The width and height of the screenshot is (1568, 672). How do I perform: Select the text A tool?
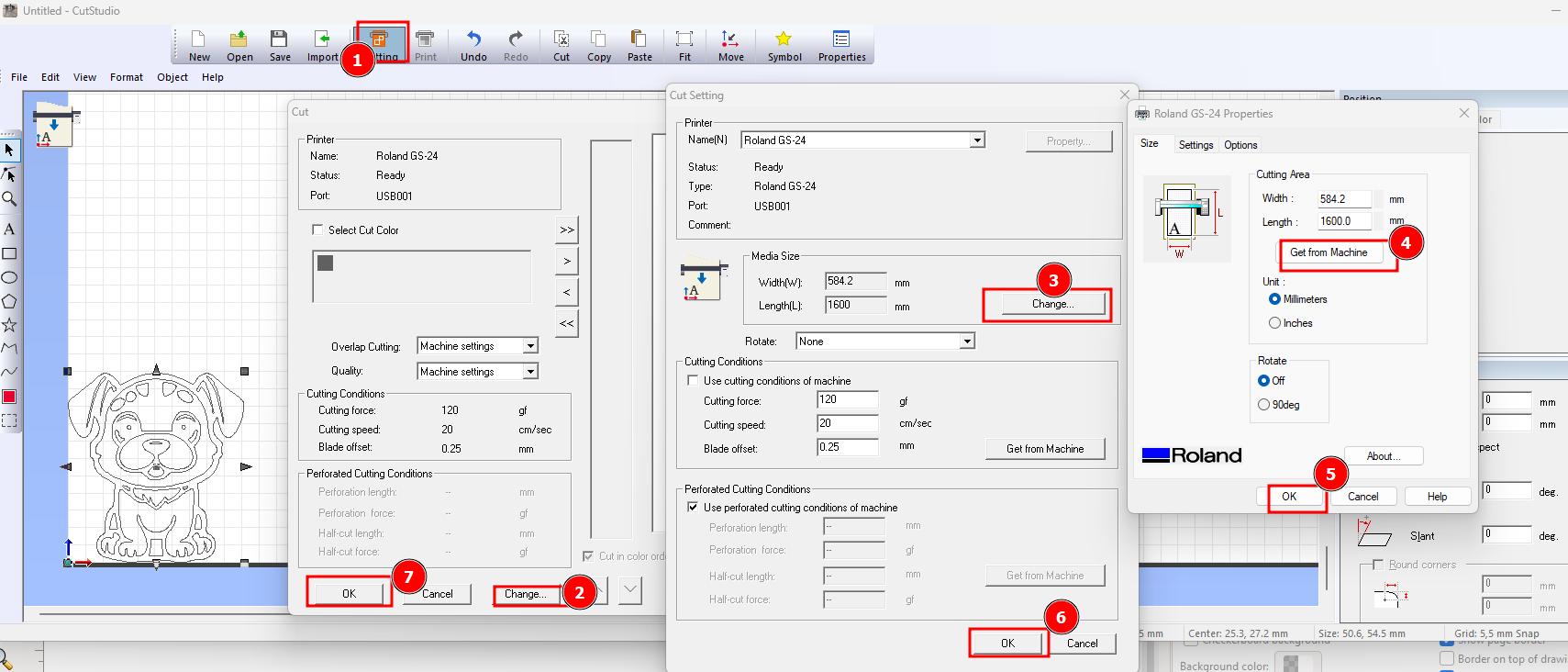[x=9, y=229]
